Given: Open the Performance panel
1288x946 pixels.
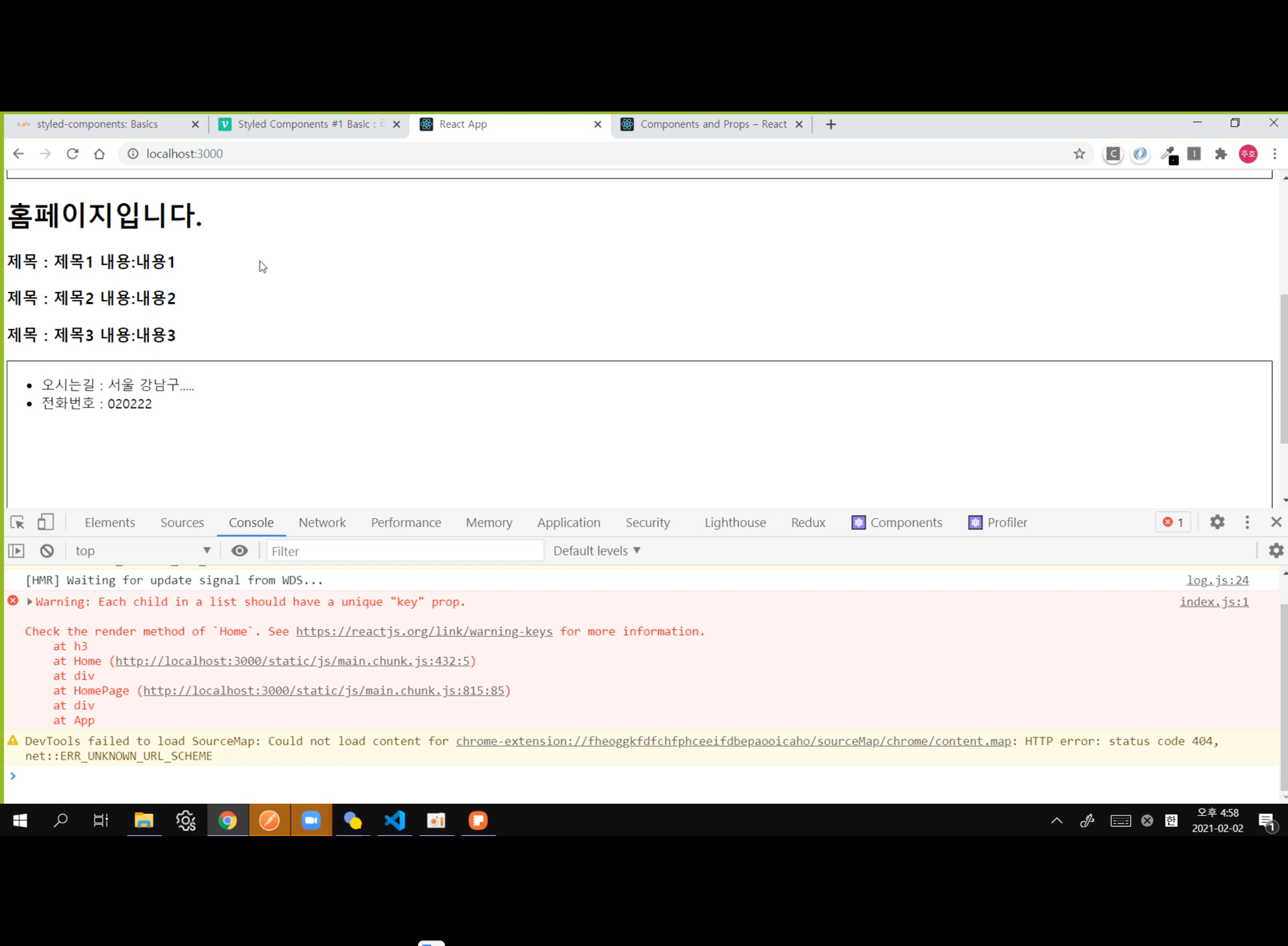Looking at the screenshot, I should [406, 522].
